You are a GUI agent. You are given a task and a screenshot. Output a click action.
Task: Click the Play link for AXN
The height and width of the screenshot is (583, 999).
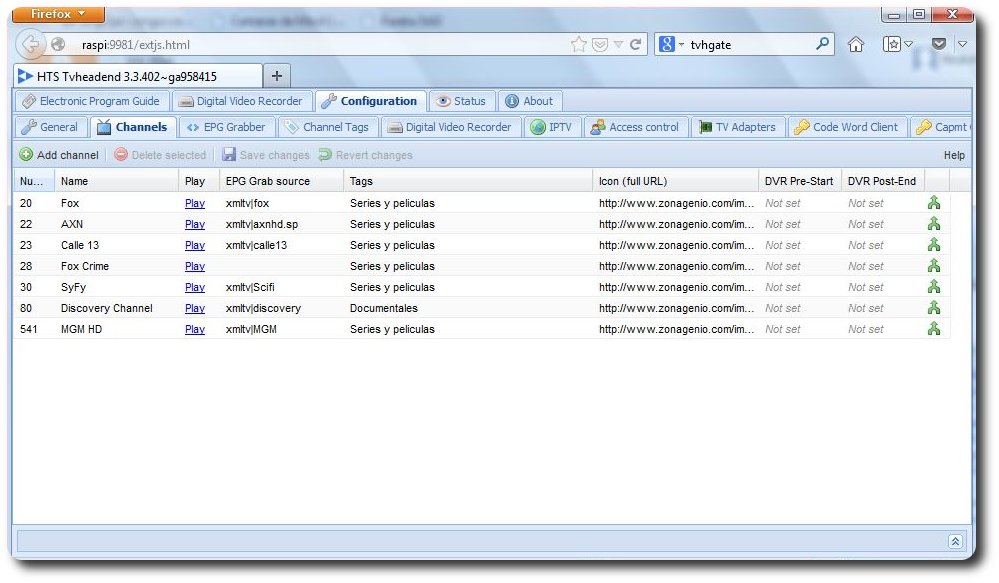[195, 224]
